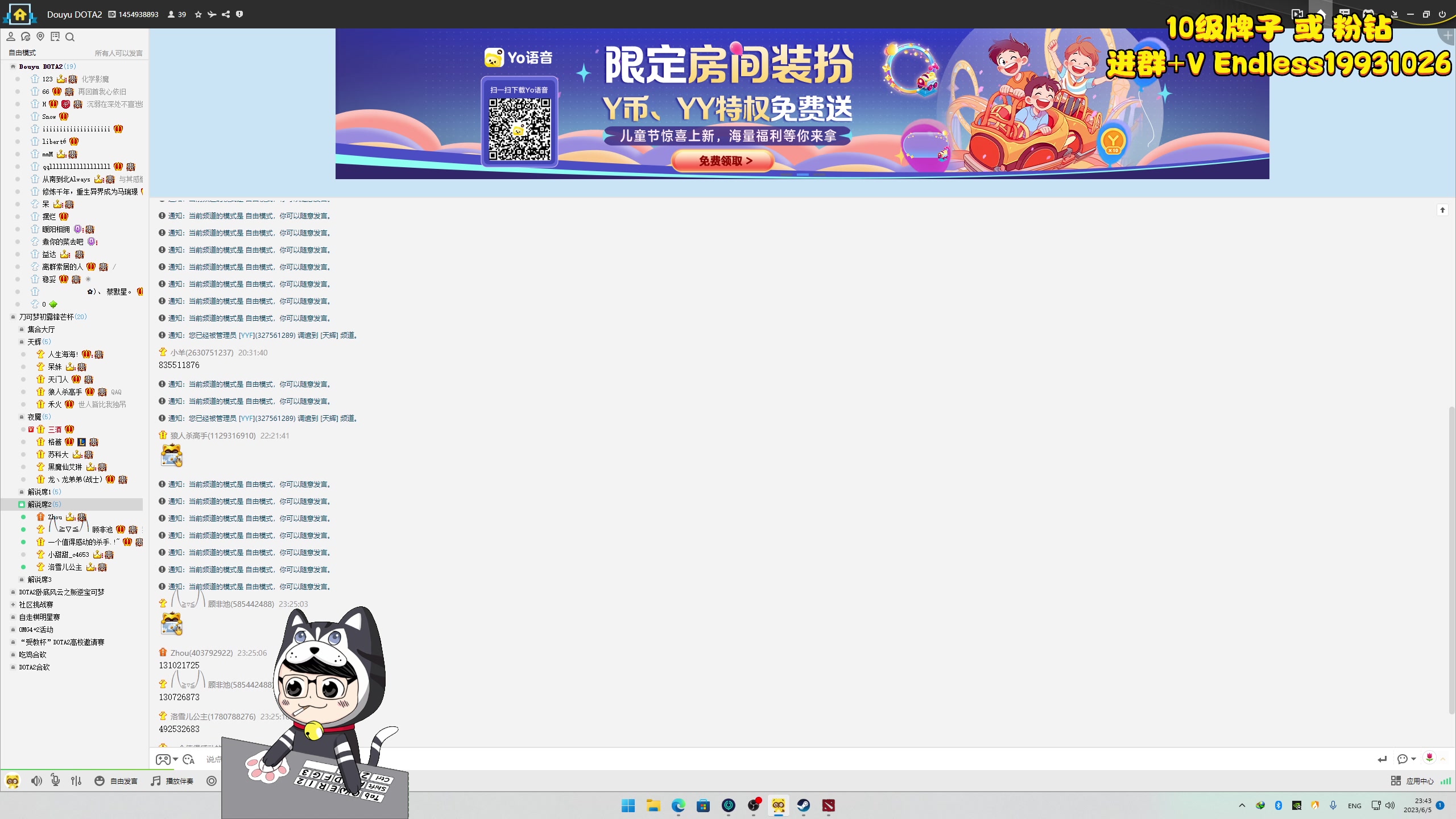Open the user profile icon above the channel list
The height and width of the screenshot is (819, 1456).
tap(11, 37)
